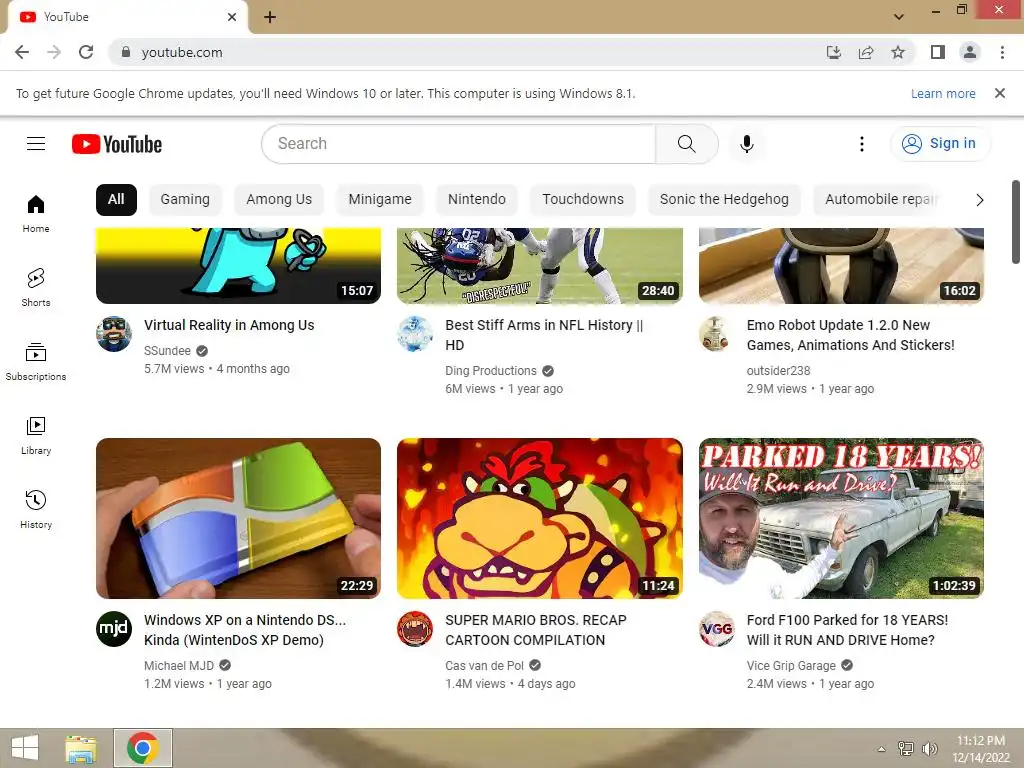Image resolution: width=1024 pixels, height=768 pixels.
Task: Open Shorts in sidebar
Action: 36,288
